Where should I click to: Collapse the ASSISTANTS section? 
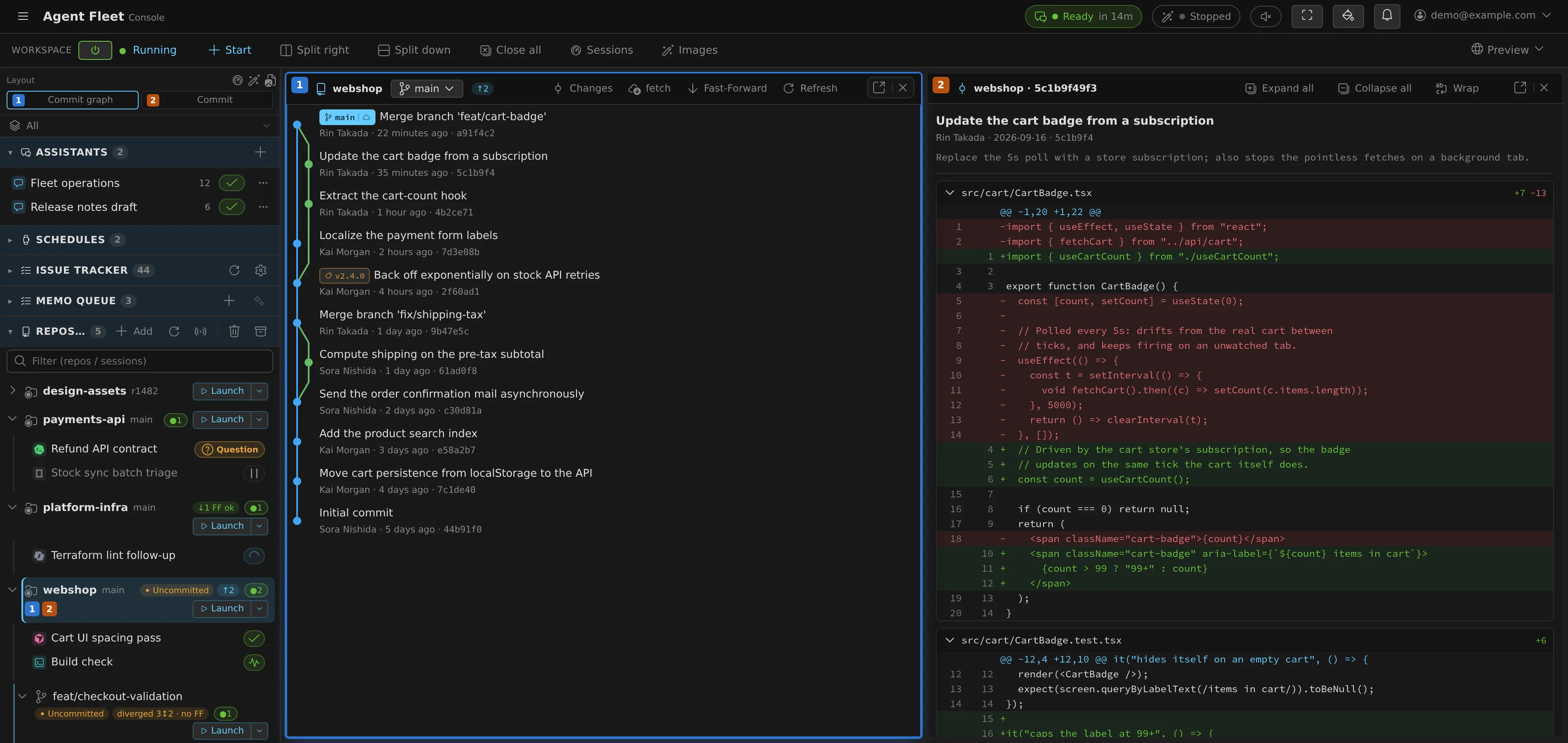coord(10,152)
